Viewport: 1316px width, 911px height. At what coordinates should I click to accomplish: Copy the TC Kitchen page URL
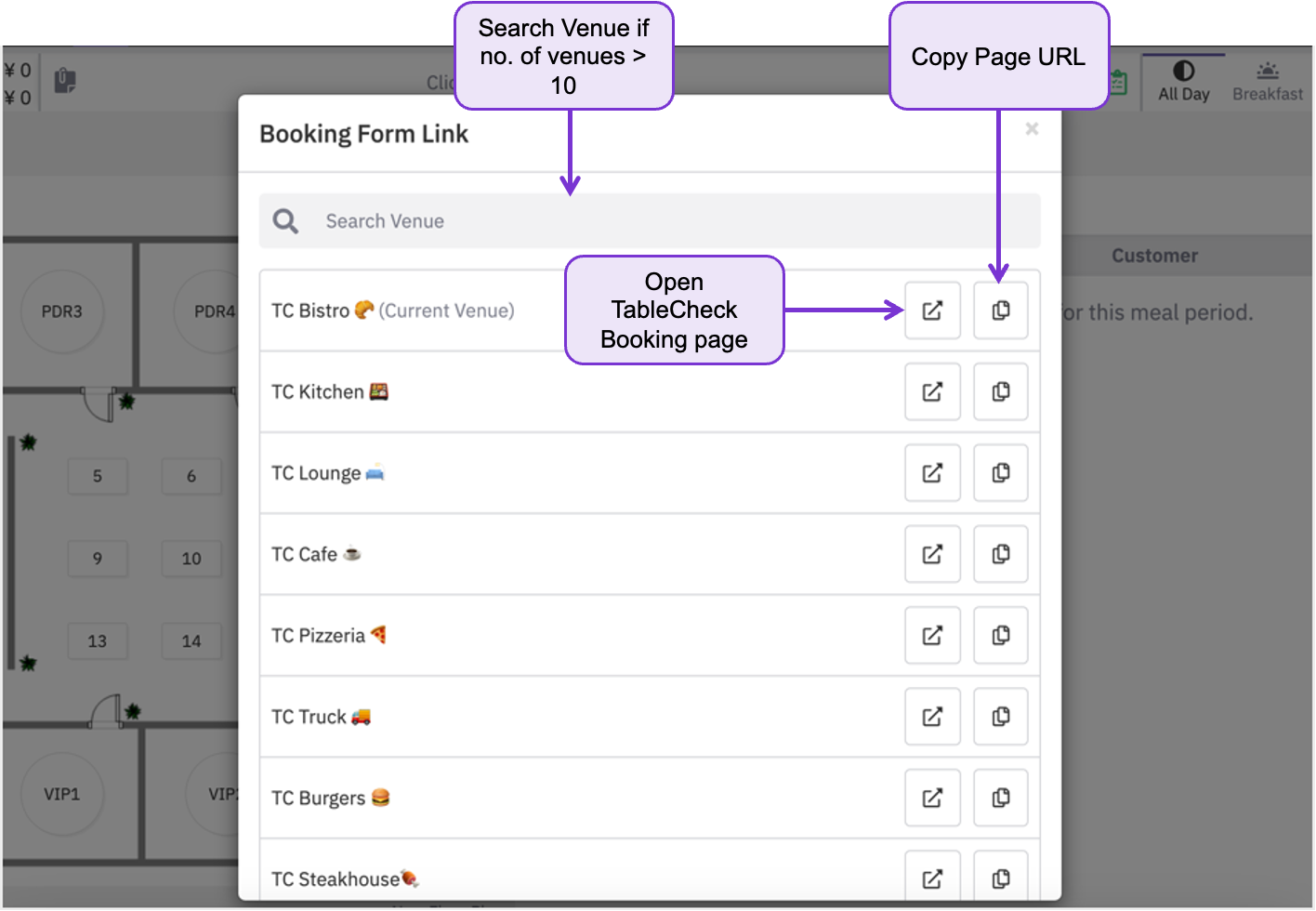(1001, 391)
